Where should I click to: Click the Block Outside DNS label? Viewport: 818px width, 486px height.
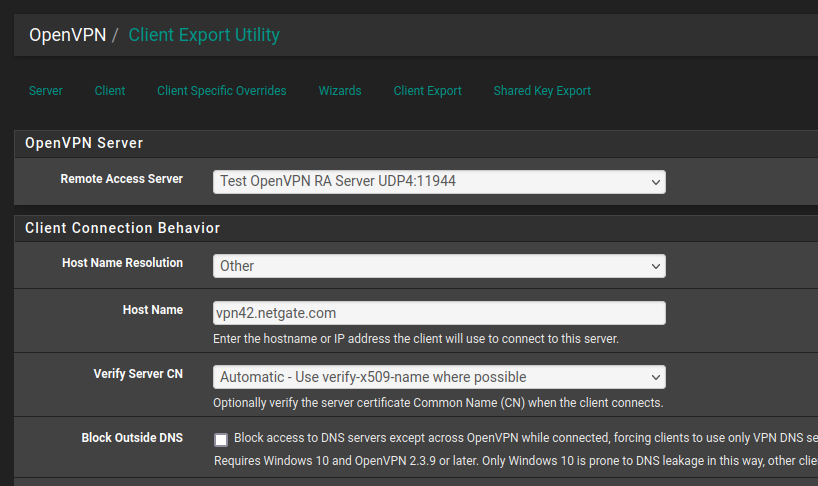[x=132, y=438]
